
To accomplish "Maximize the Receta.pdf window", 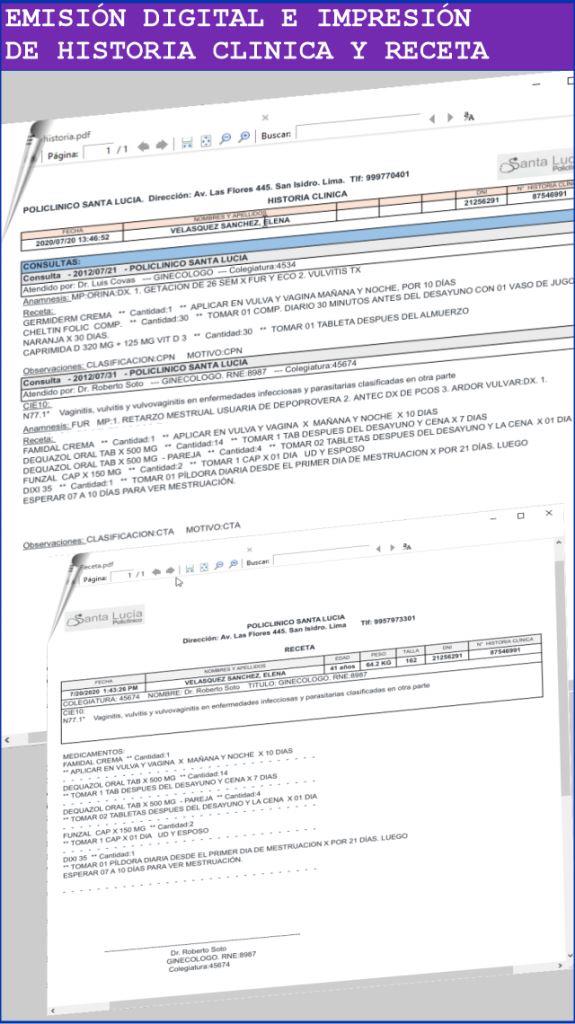I will [x=521, y=515].
